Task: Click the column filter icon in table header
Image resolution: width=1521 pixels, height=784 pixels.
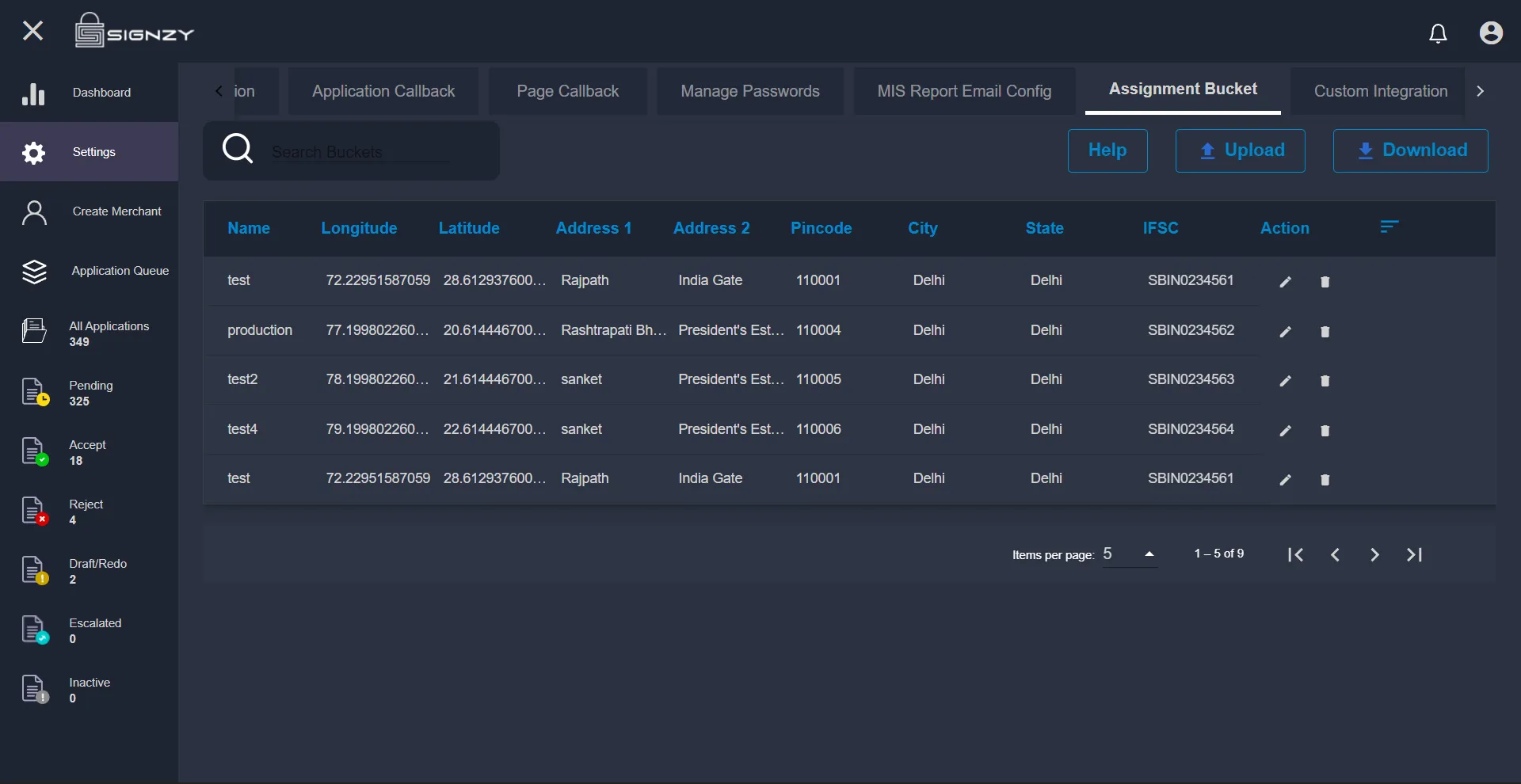Action: [1389, 227]
